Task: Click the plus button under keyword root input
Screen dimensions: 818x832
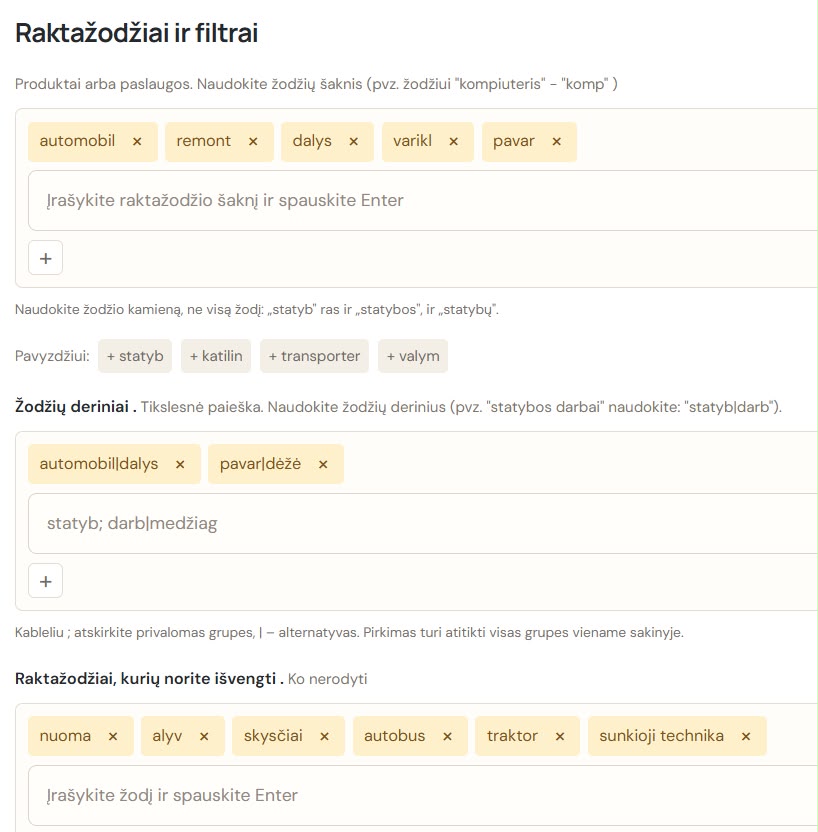Action: pos(46,258)
